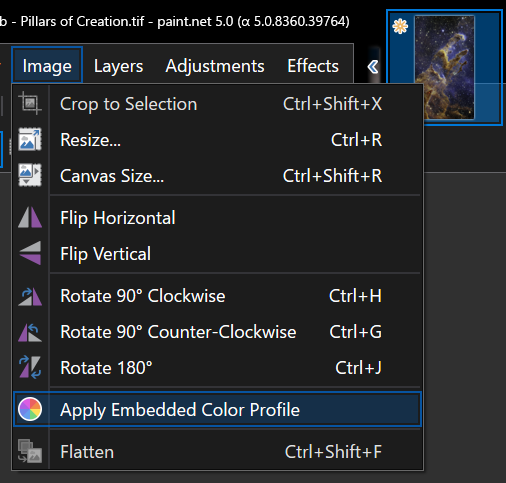Choose Canvas Size... from menu
506x483 pixels.
(x=217, y=175)
